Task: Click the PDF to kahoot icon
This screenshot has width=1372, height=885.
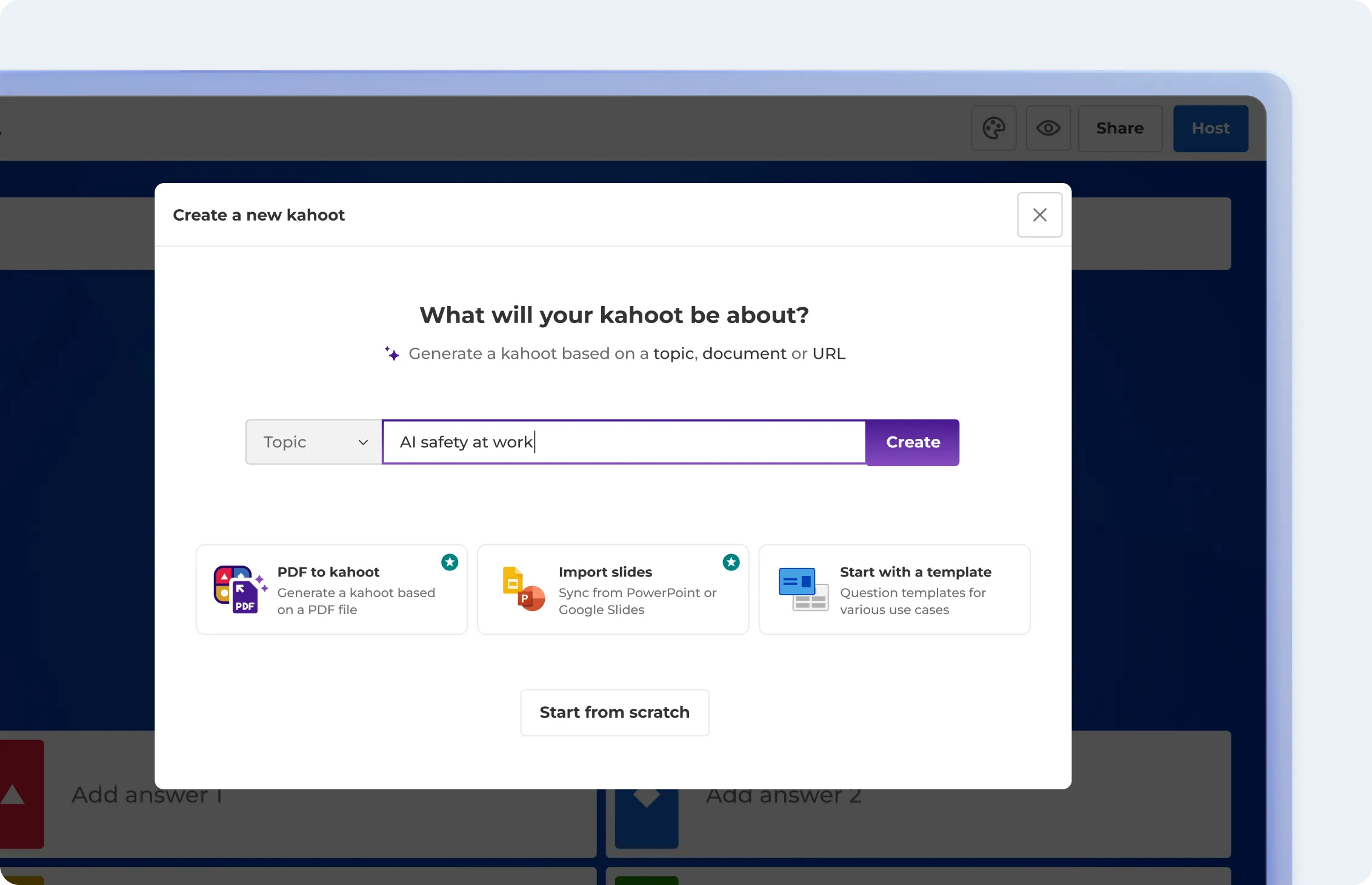Action: (x=240, y=589)
